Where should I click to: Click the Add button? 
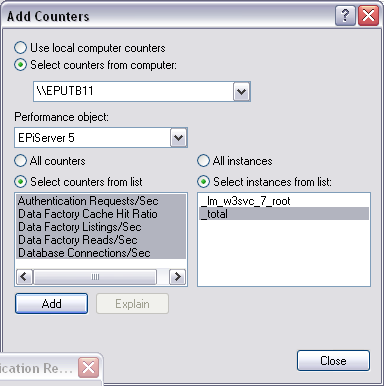click(x=51, y=303)
